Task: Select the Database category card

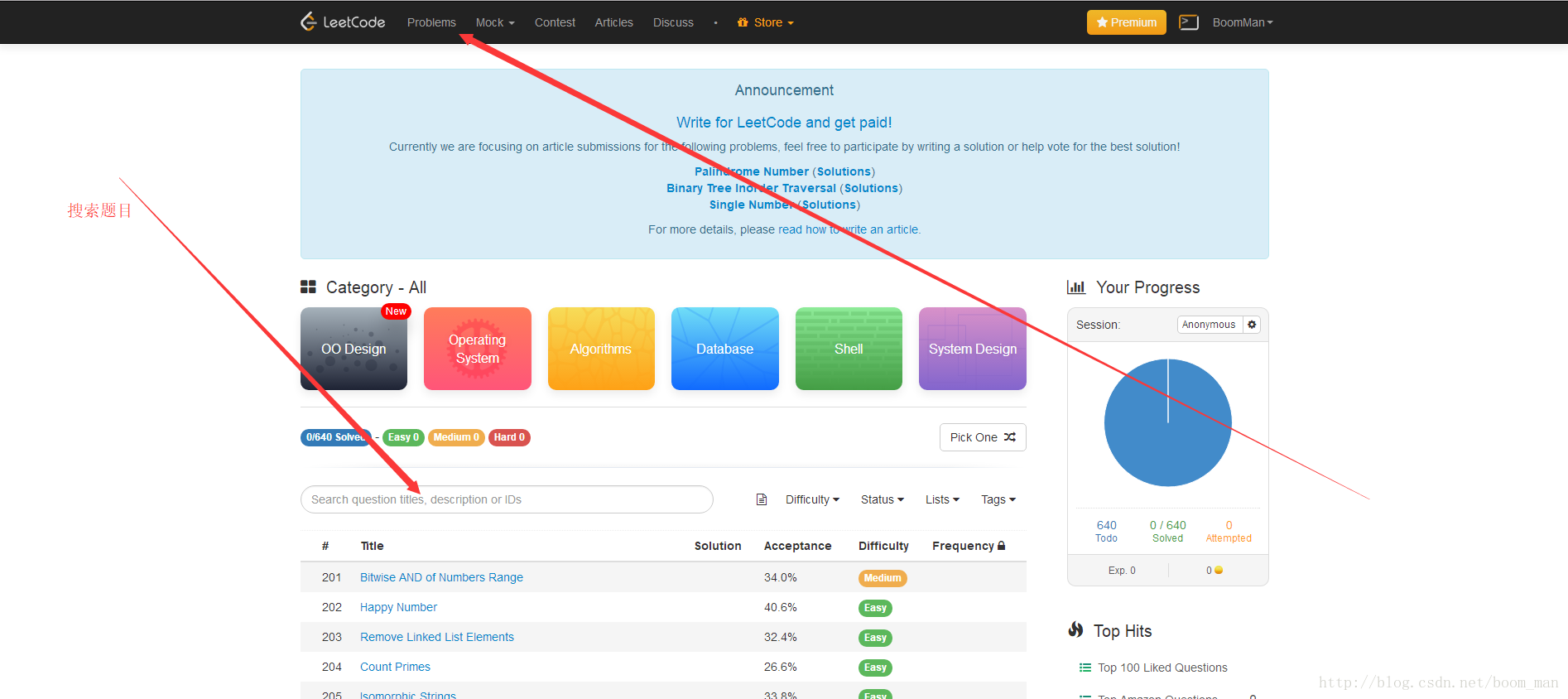Action: pos(725,349)
